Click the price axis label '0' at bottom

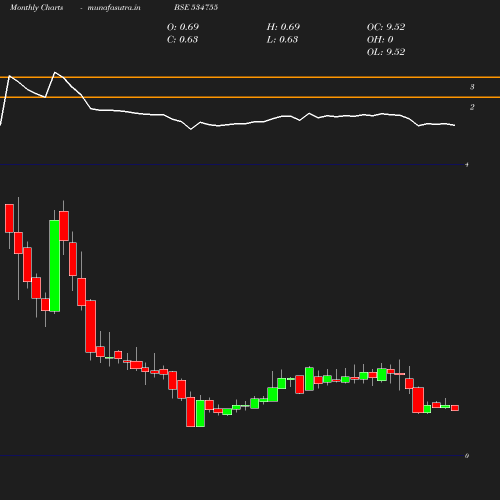click(x=467, y=456)
